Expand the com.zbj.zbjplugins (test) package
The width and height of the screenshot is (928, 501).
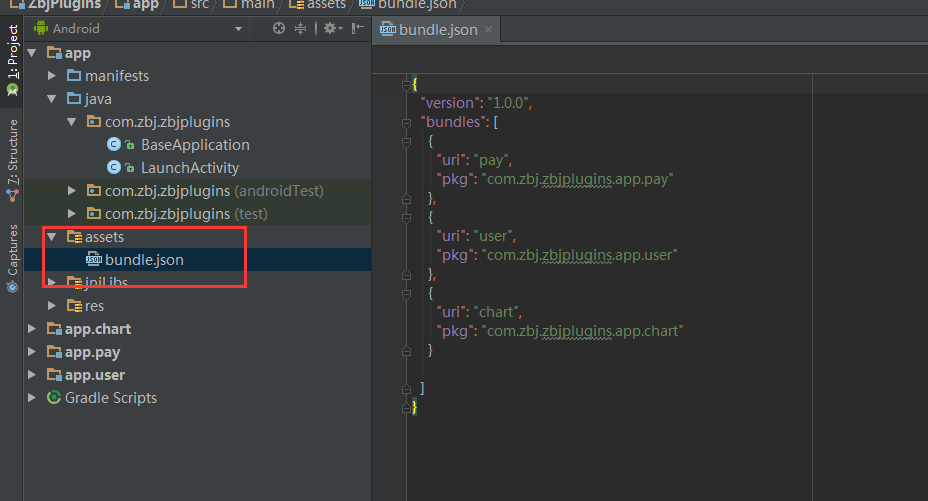pyautogui.click(x=72, y=214)
